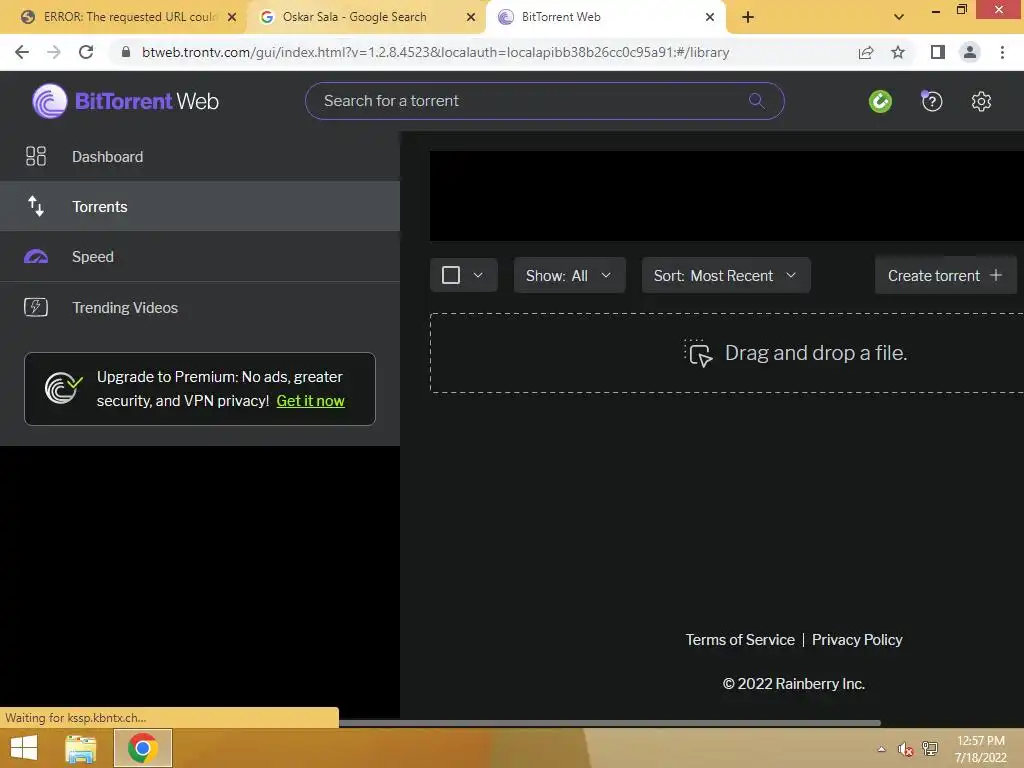Follow the Get it now link

point(310,401)
